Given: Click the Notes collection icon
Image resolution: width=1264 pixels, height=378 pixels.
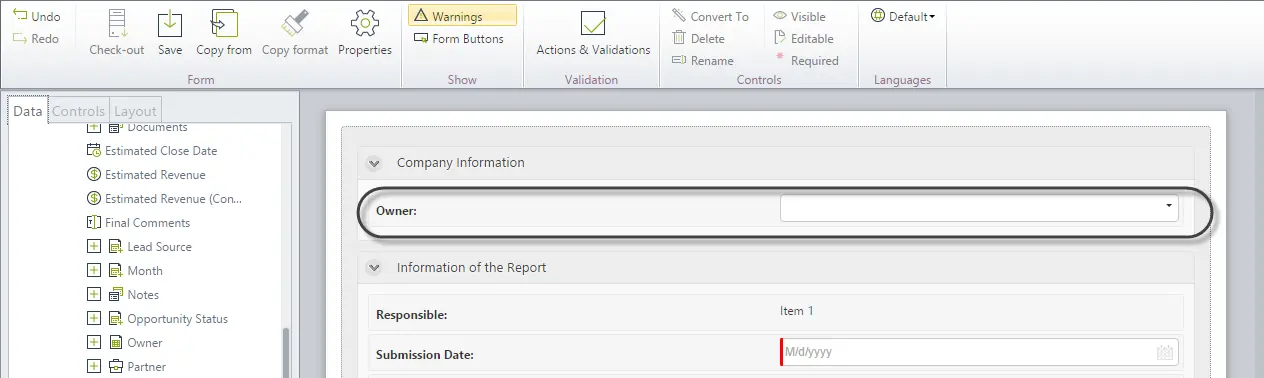Looking at the screenshot, I should point(115,295).
